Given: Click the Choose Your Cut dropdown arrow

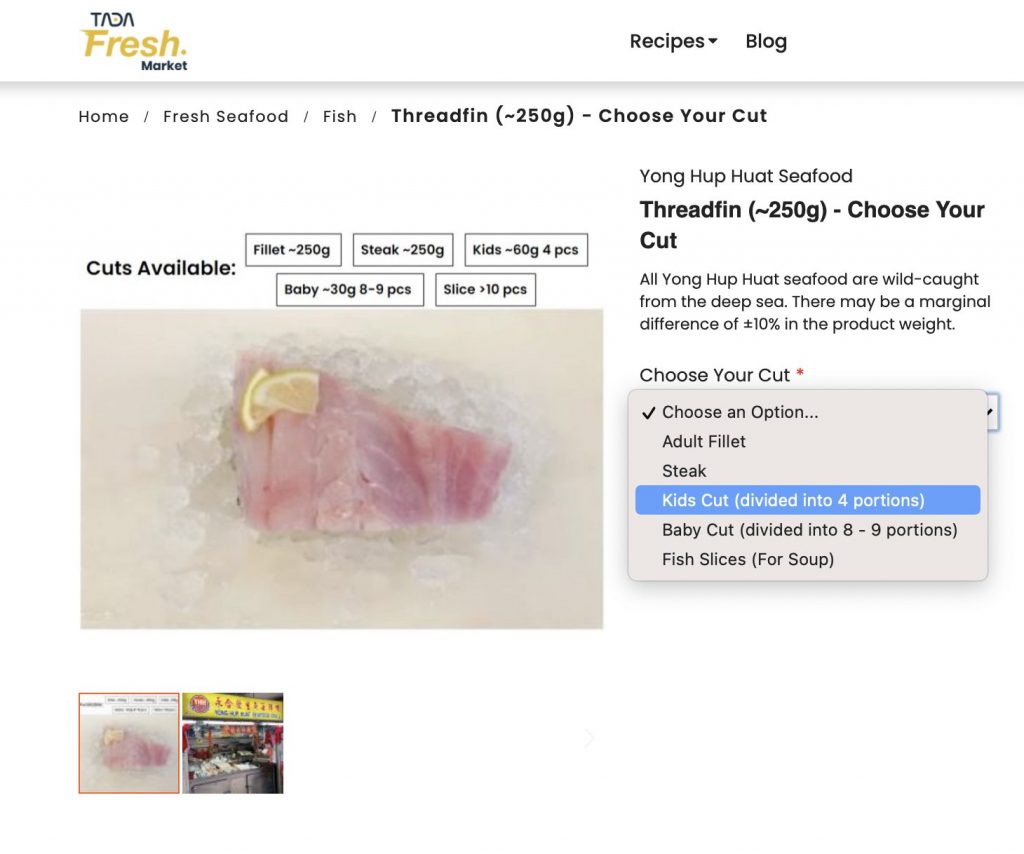Looking at the screenshot, I should [992, 411].
